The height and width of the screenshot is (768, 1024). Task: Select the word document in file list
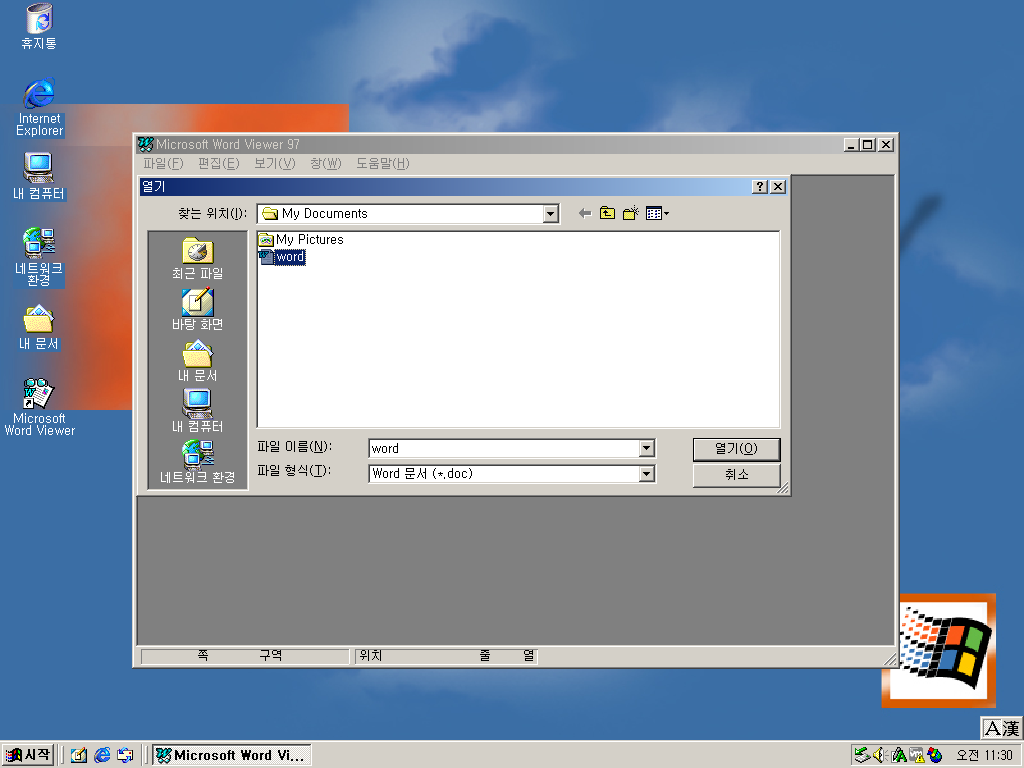click(x=282, y=257)
